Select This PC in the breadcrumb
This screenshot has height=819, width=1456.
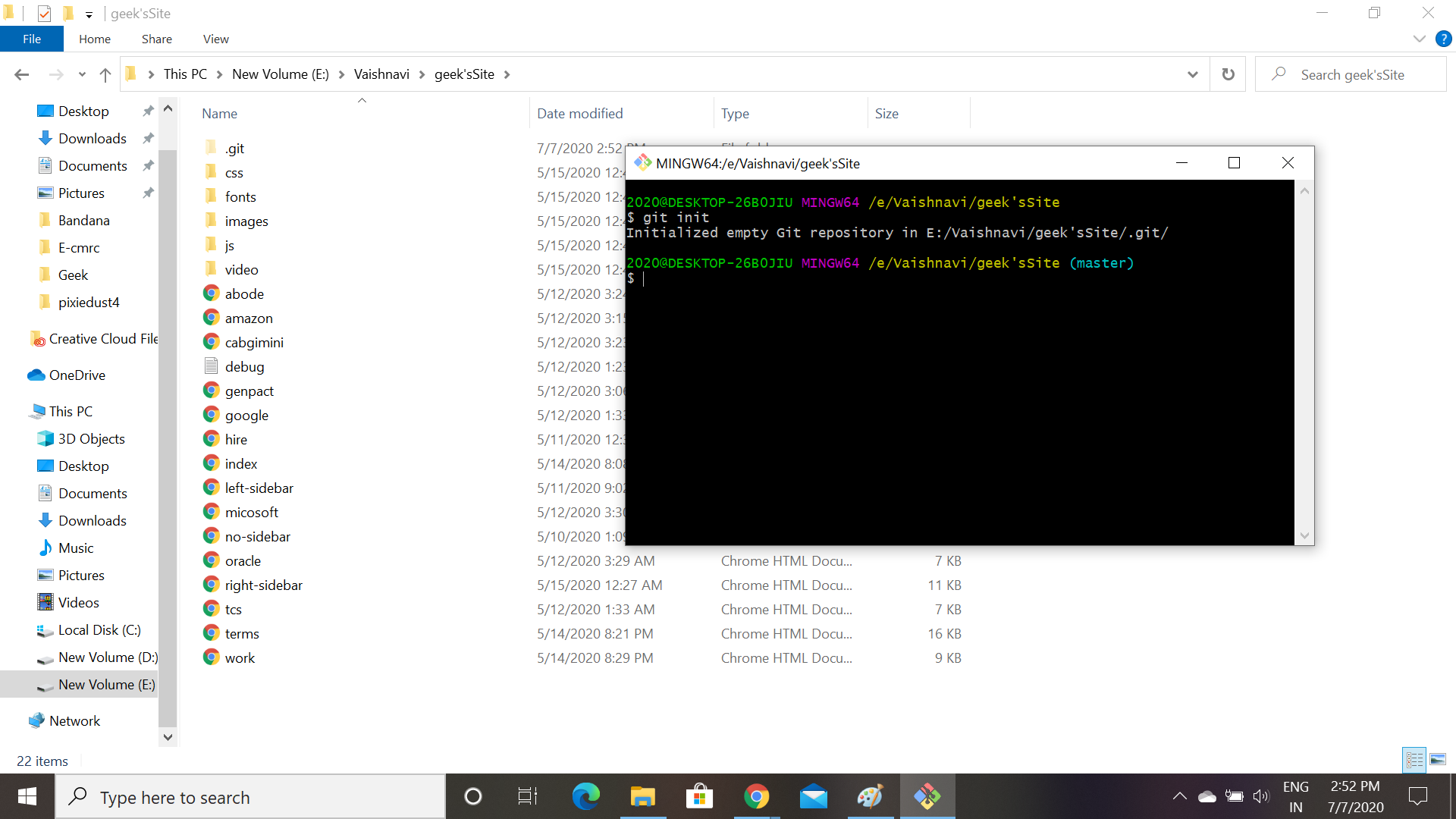coord(185,74)
